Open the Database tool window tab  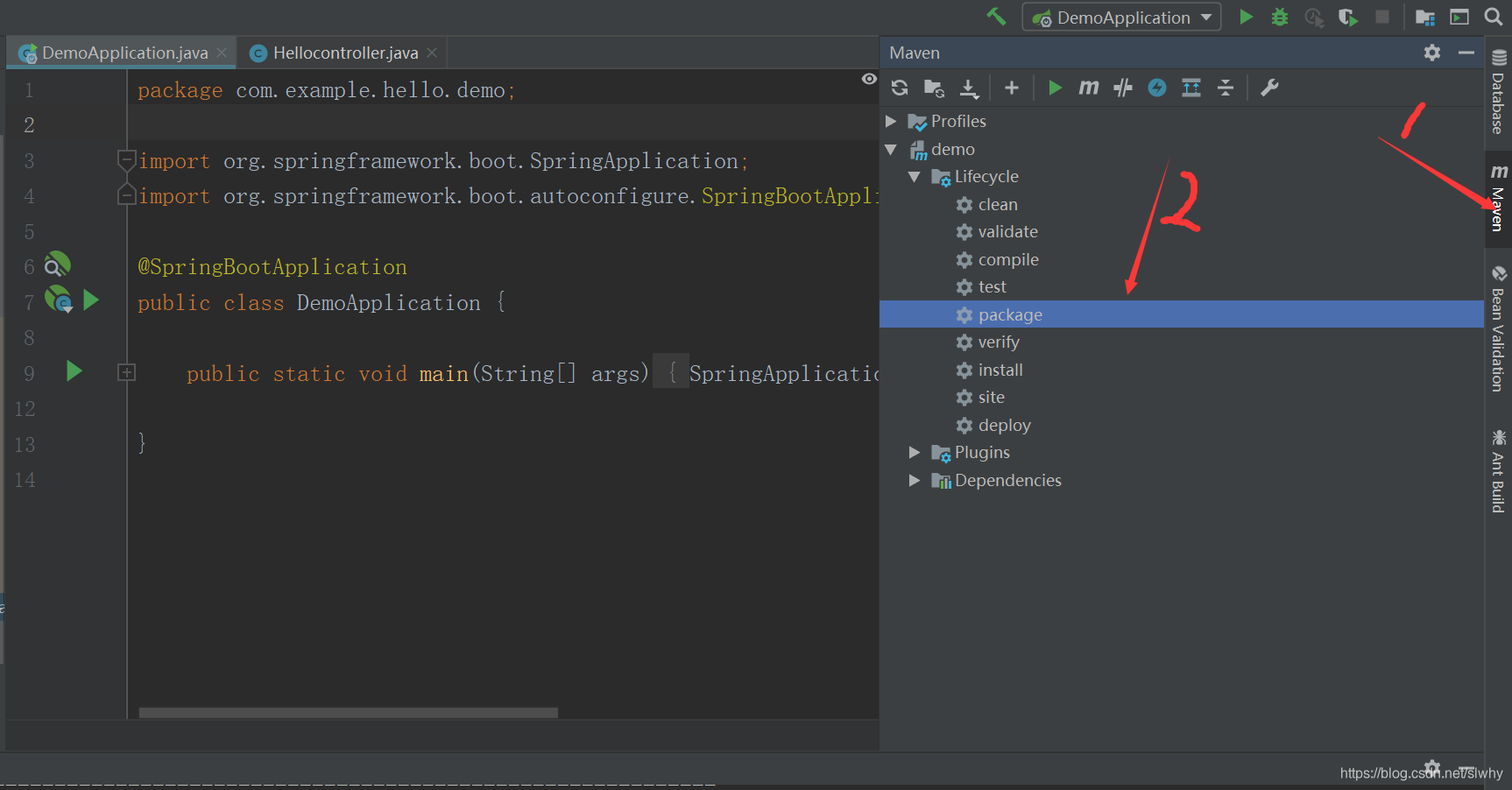click(1498, 93)
